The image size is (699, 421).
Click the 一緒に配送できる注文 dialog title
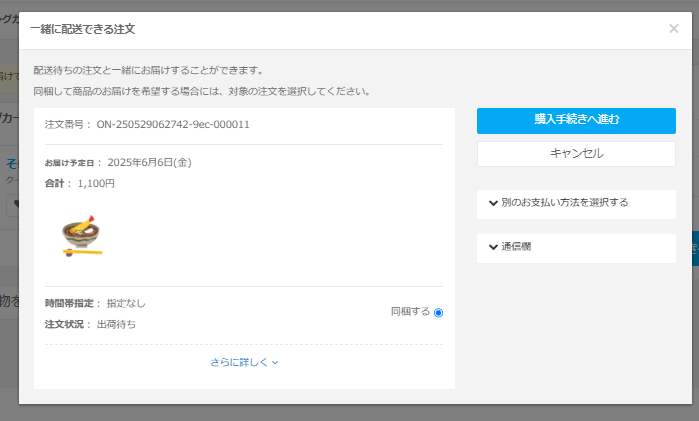(x=82, y=29)
